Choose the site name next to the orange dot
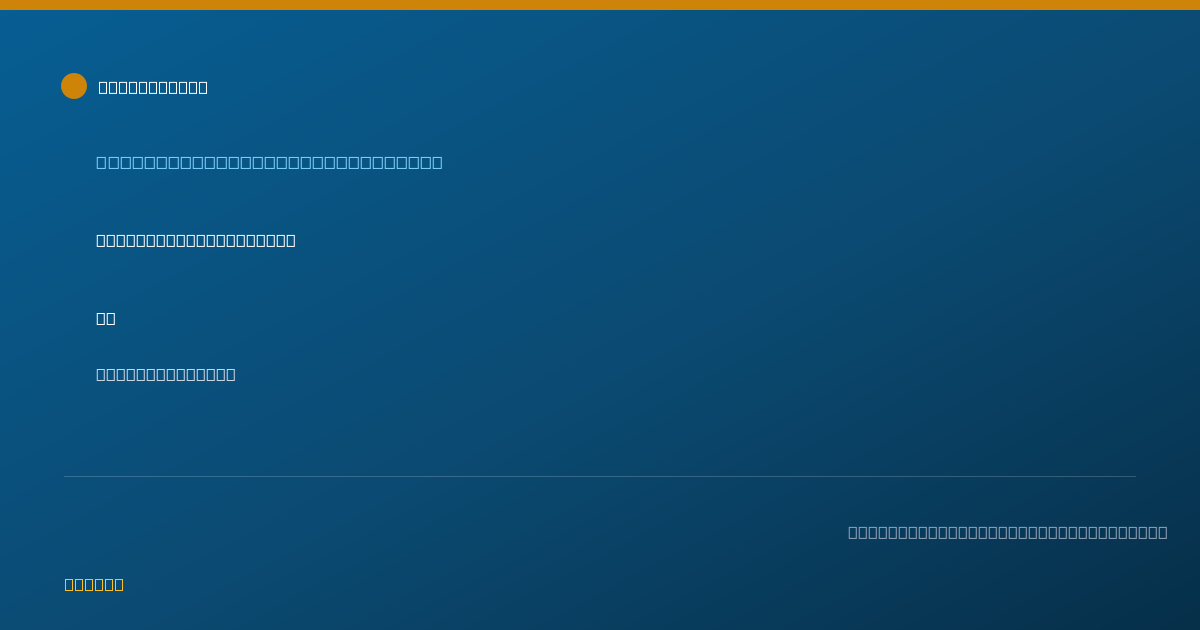 tap(153, 87)
